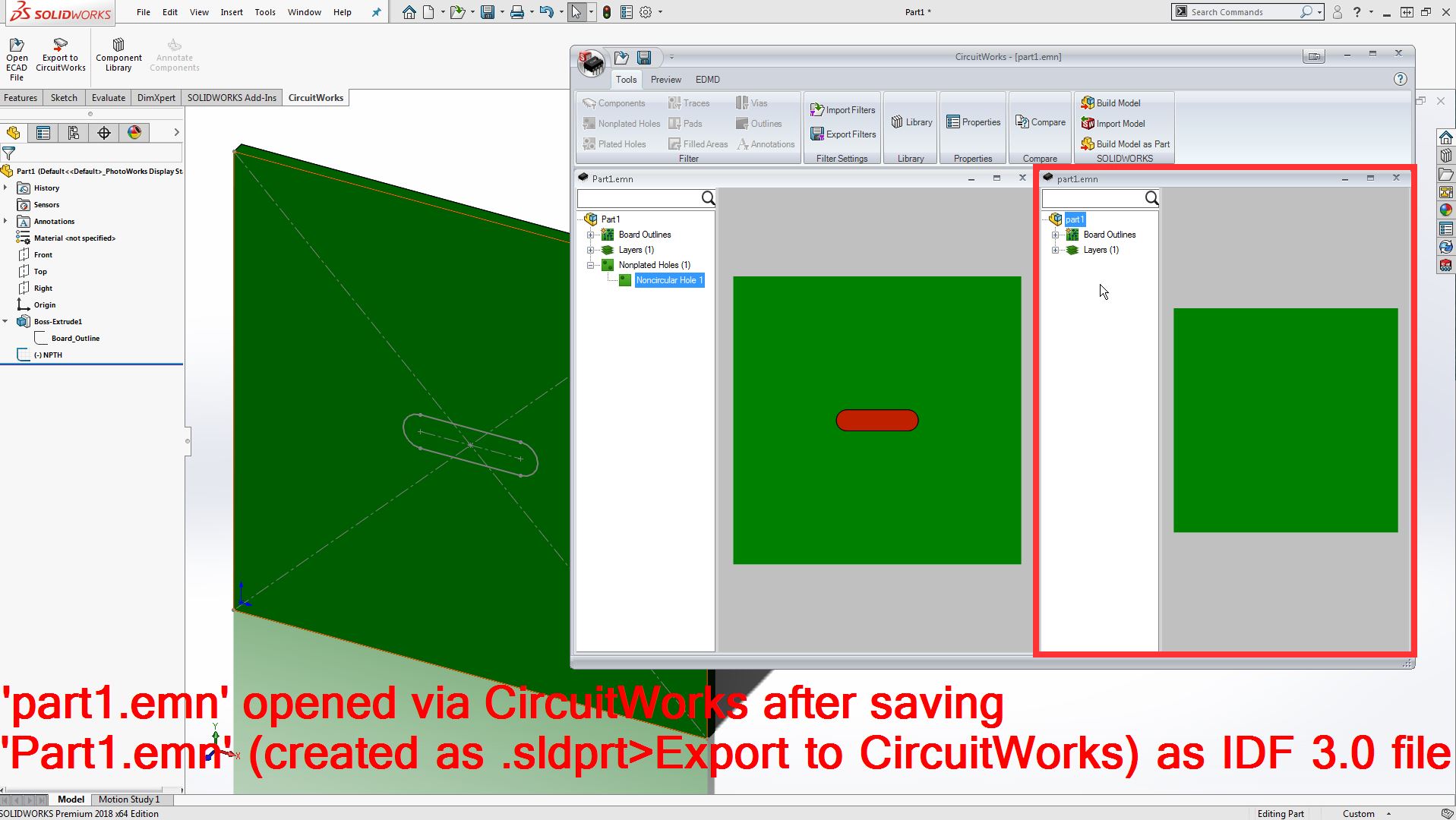Click CircuitWorks help question mark icon
1456x820 pixels.
coord(1401,79)
